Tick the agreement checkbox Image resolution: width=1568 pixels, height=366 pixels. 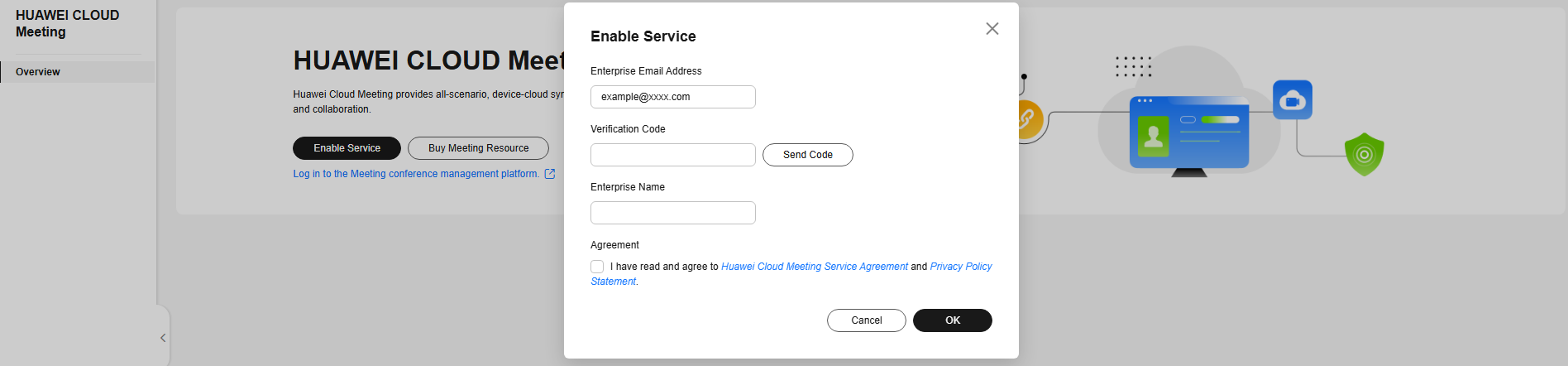pyautogui.click(x=597, y=267)
